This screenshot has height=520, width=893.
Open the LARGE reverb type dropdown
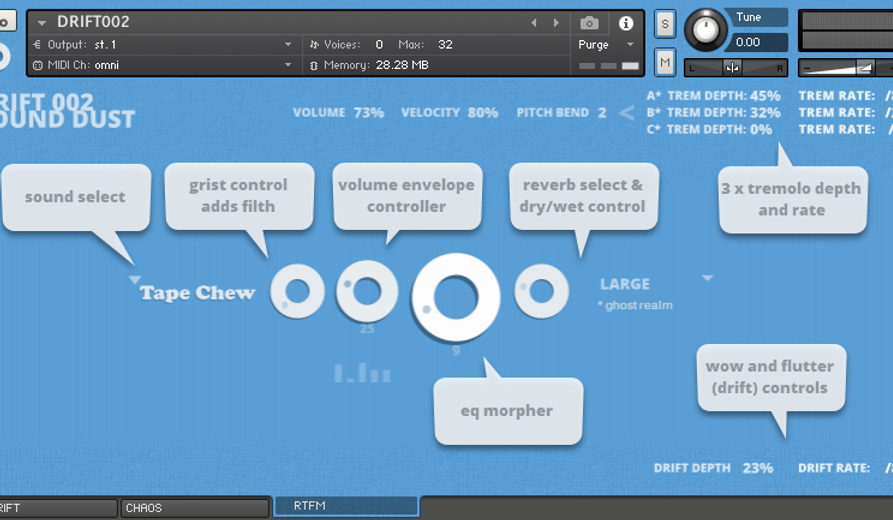707,278
